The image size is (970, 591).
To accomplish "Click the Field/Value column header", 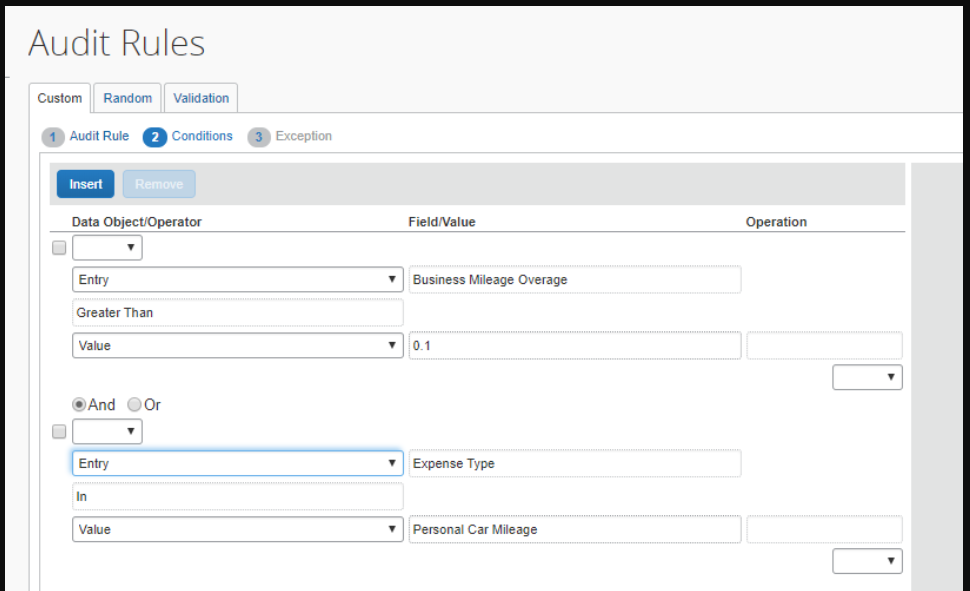I will (442, 222).
